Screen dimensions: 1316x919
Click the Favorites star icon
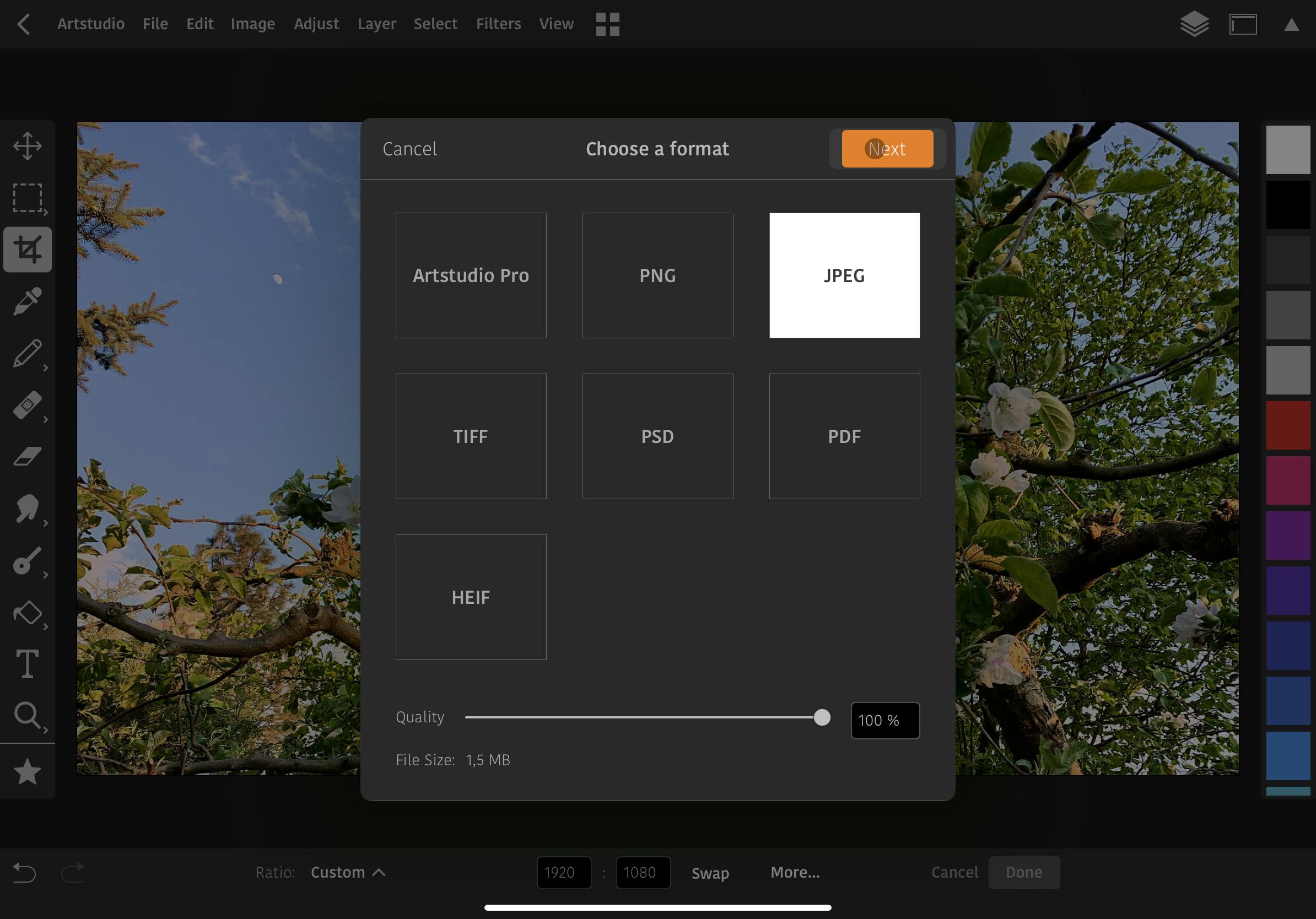click(x=28, y=772)
